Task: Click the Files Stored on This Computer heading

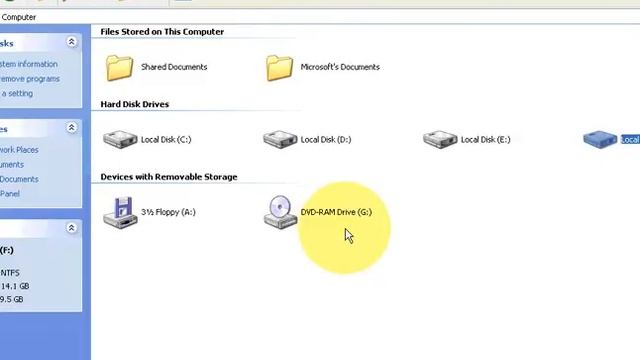Action: point(162,32)
